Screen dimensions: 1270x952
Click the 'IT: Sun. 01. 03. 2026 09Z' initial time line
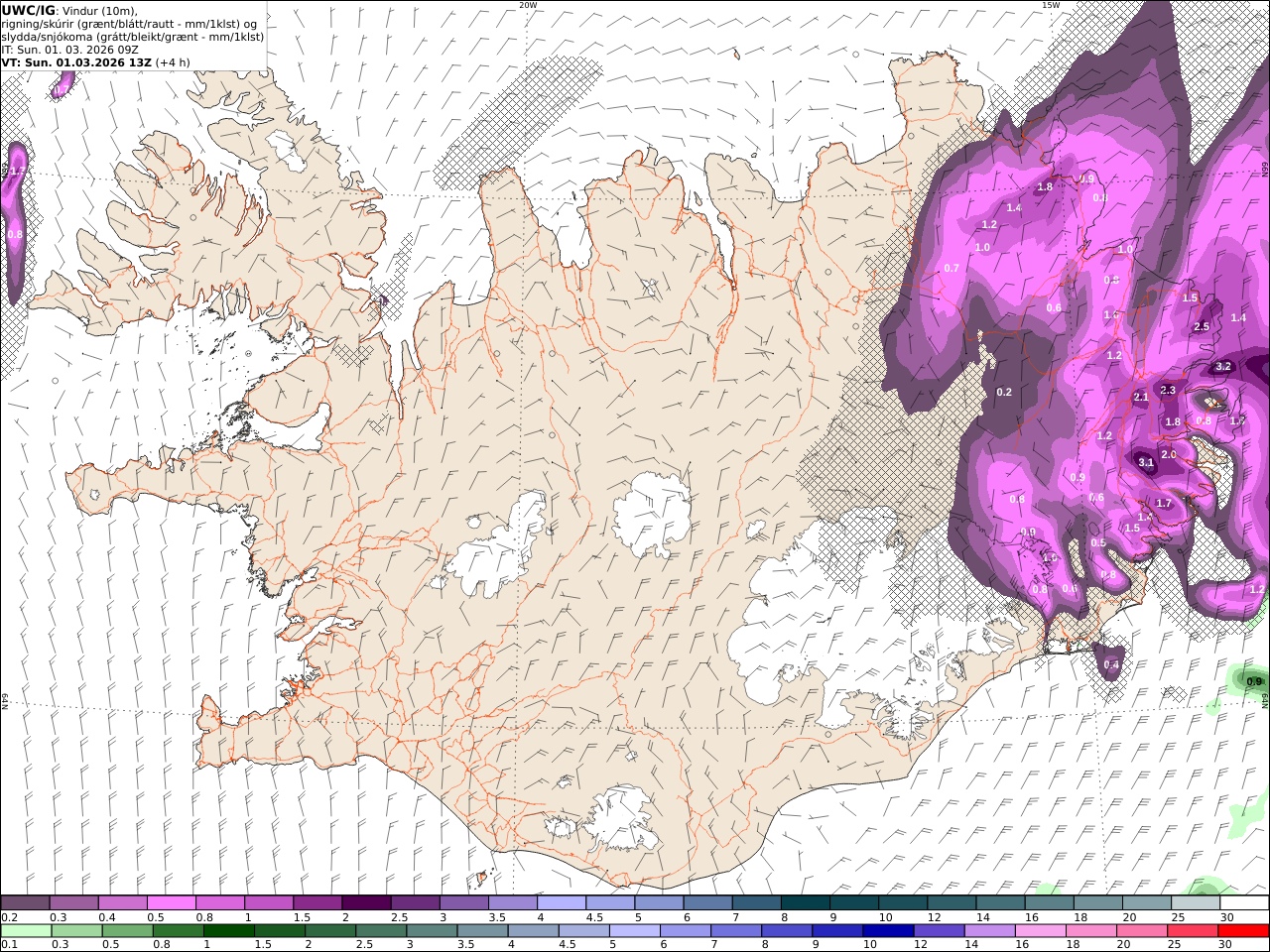pos(68,49)
